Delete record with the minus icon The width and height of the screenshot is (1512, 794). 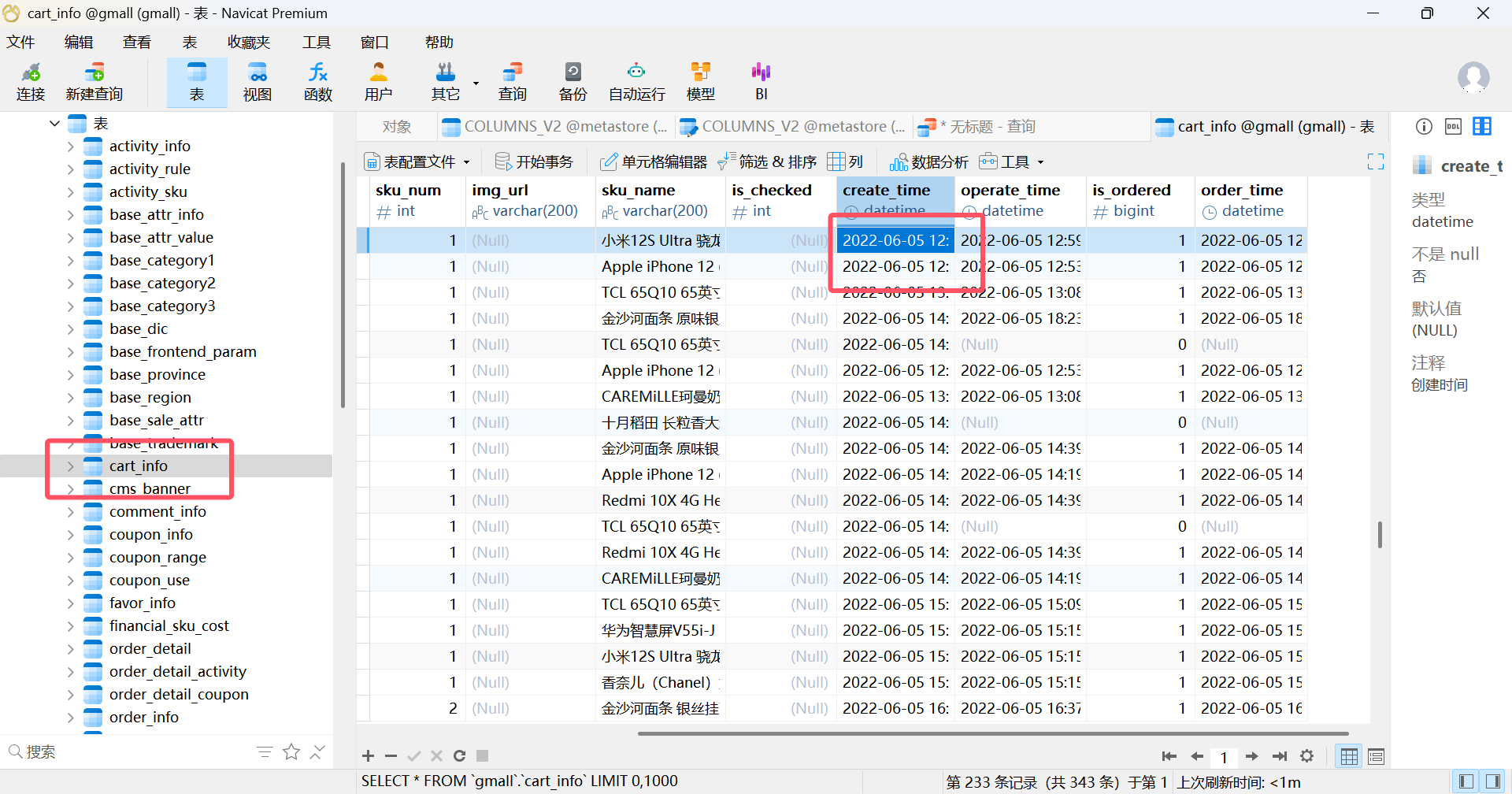[x=391, y=756]
